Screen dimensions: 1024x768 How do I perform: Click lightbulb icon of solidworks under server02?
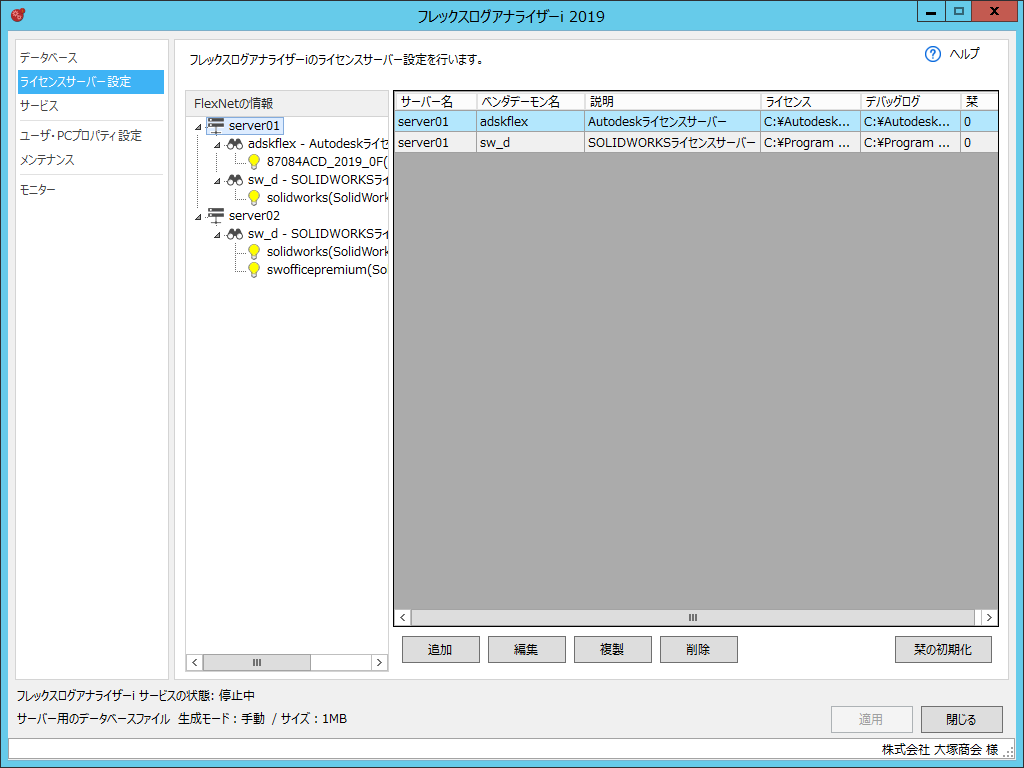[254, 251]
